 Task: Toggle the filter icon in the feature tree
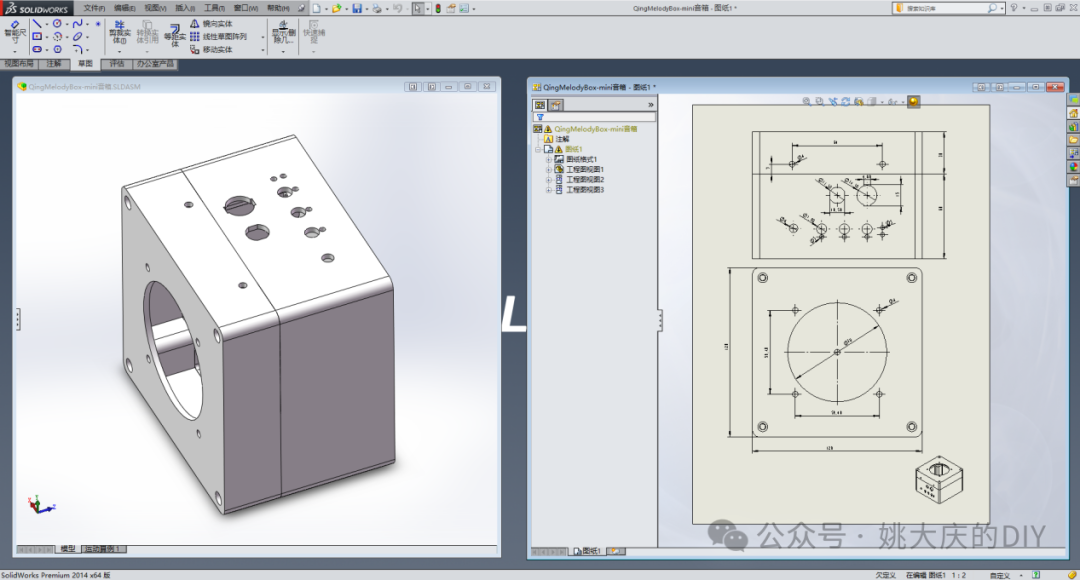[x=540, y=117]
